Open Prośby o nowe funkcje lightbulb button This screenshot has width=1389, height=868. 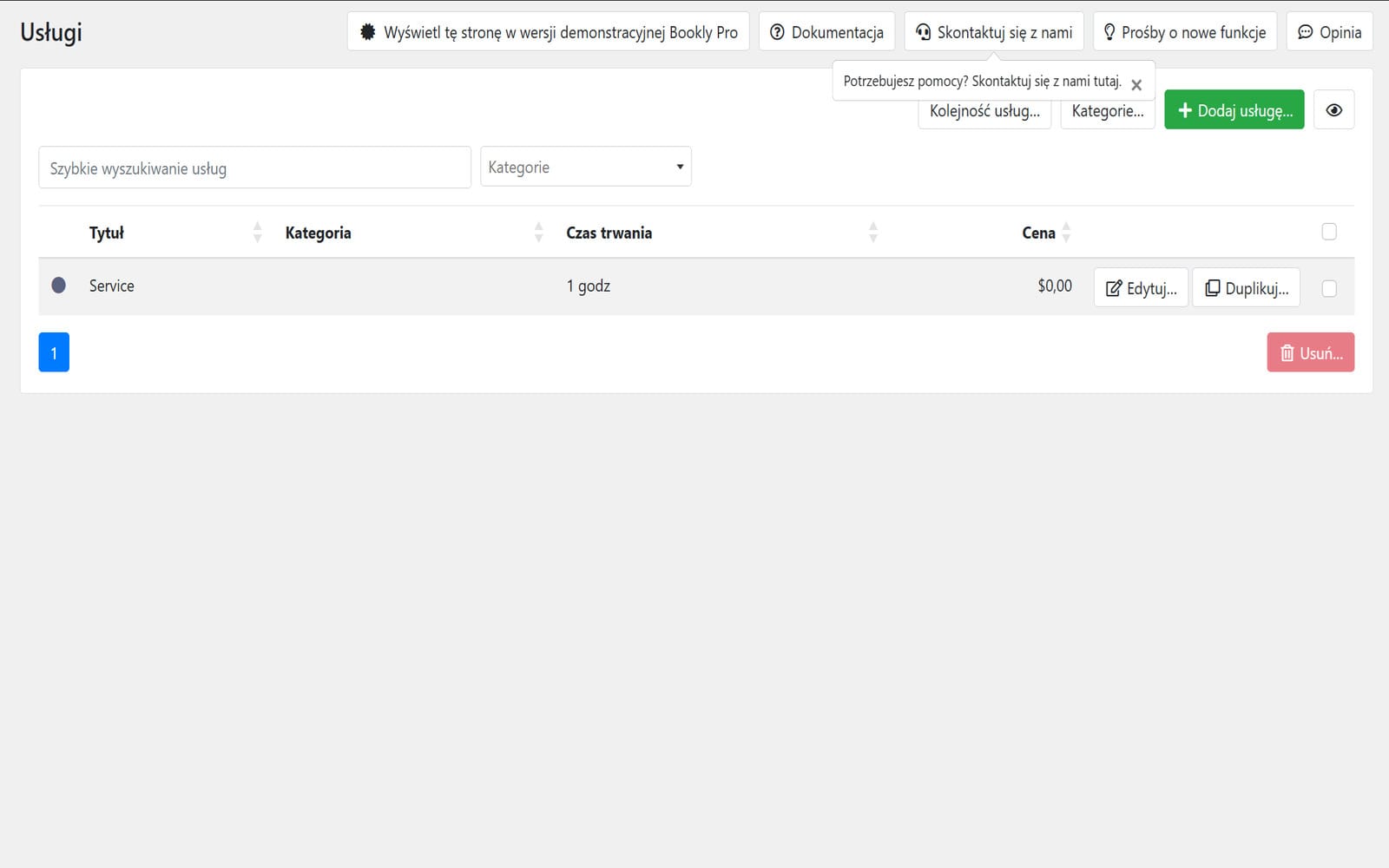(1185, 32)
